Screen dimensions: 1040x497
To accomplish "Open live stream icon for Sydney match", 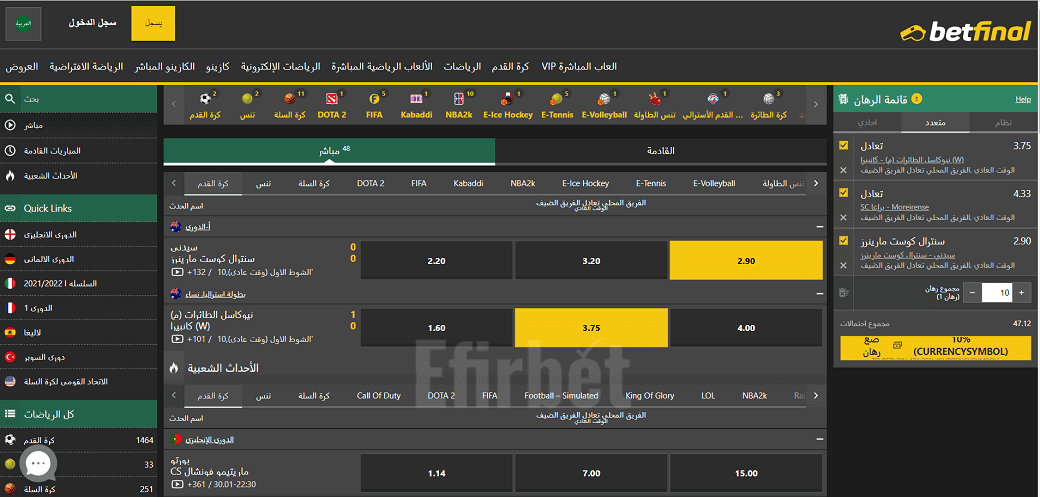I will [177, 272].
